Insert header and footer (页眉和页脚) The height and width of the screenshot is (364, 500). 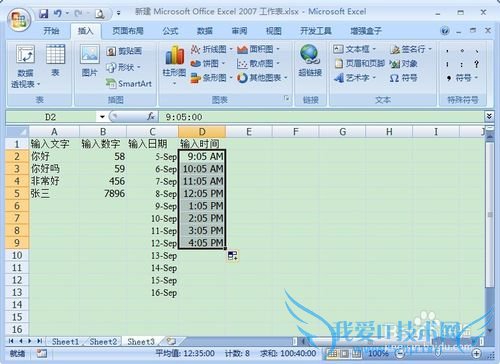(x=360, y=63)
